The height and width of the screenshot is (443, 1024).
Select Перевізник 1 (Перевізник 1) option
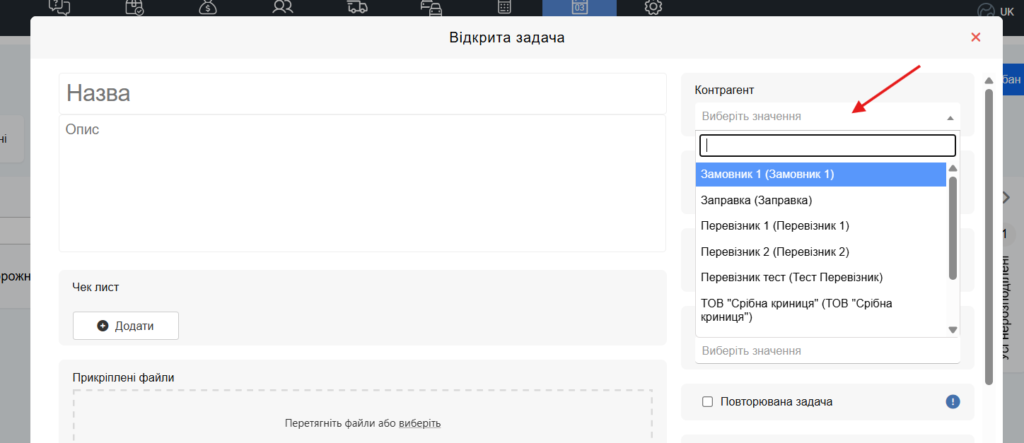tap(821, 225)
